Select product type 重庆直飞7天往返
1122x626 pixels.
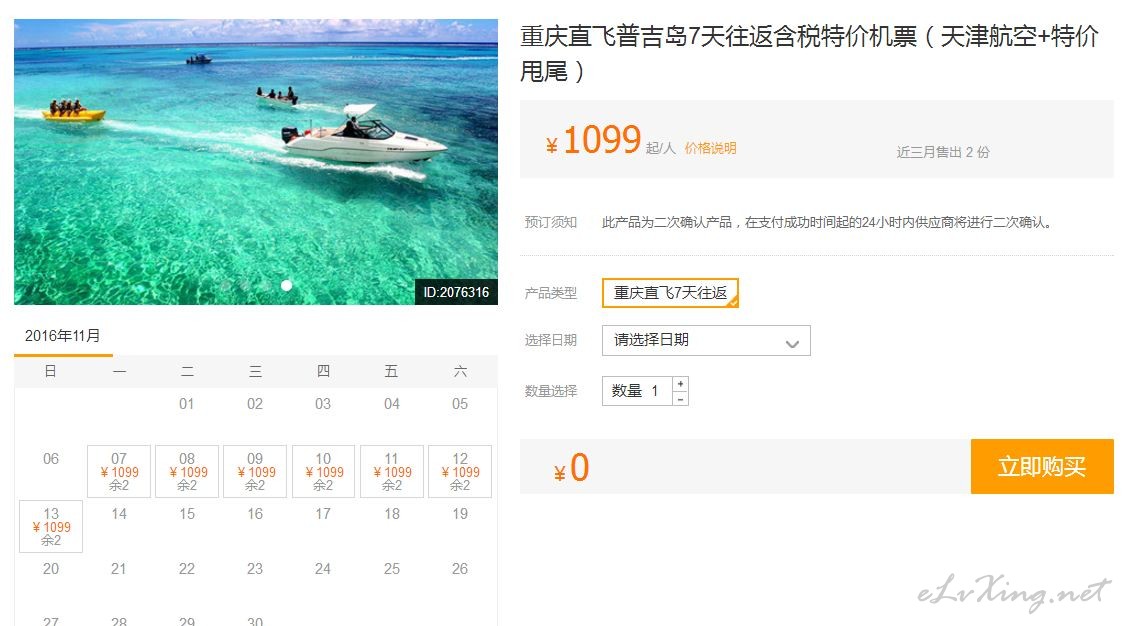pos(670,293)
